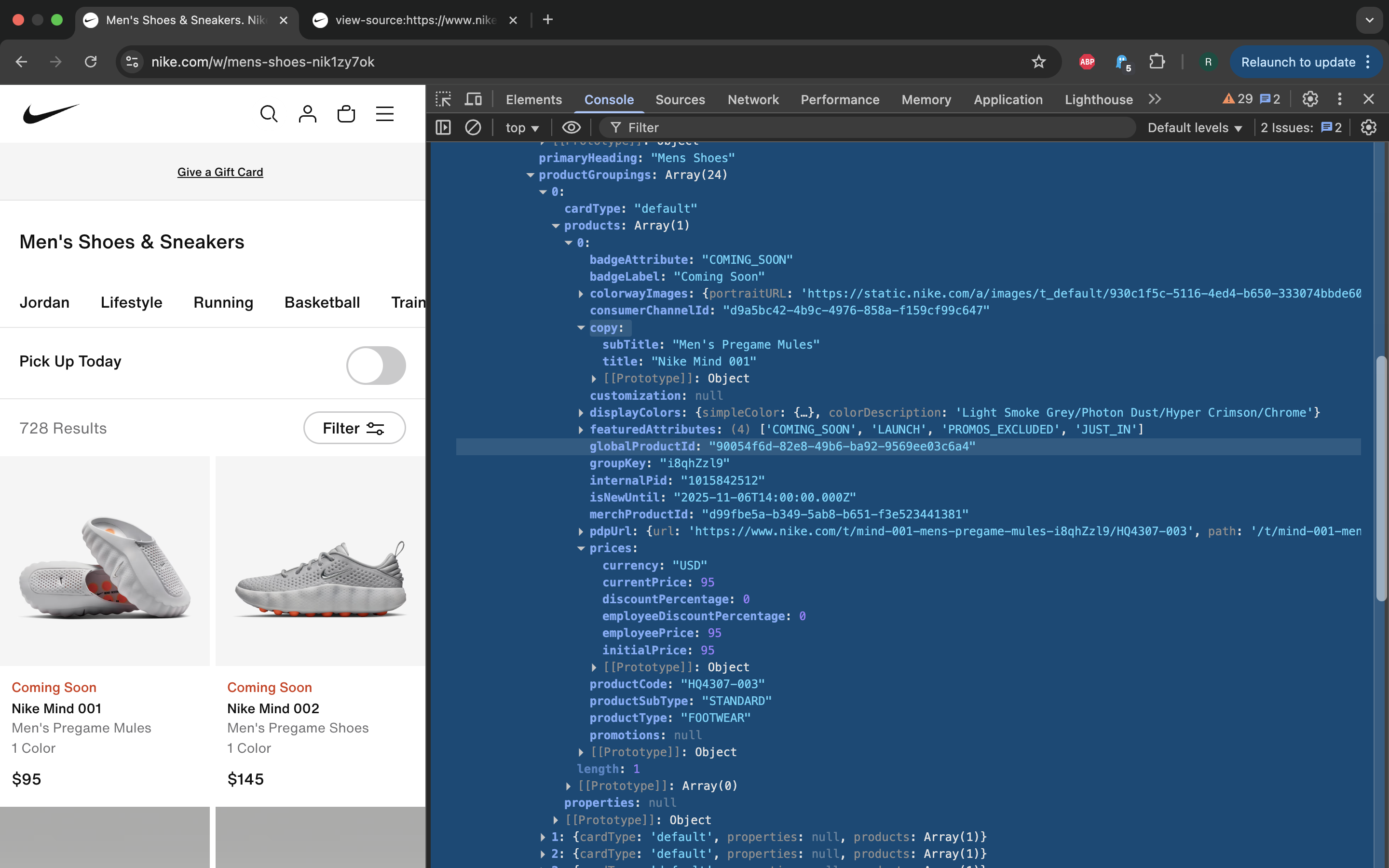Open the Default levels dropdown

1195,127
